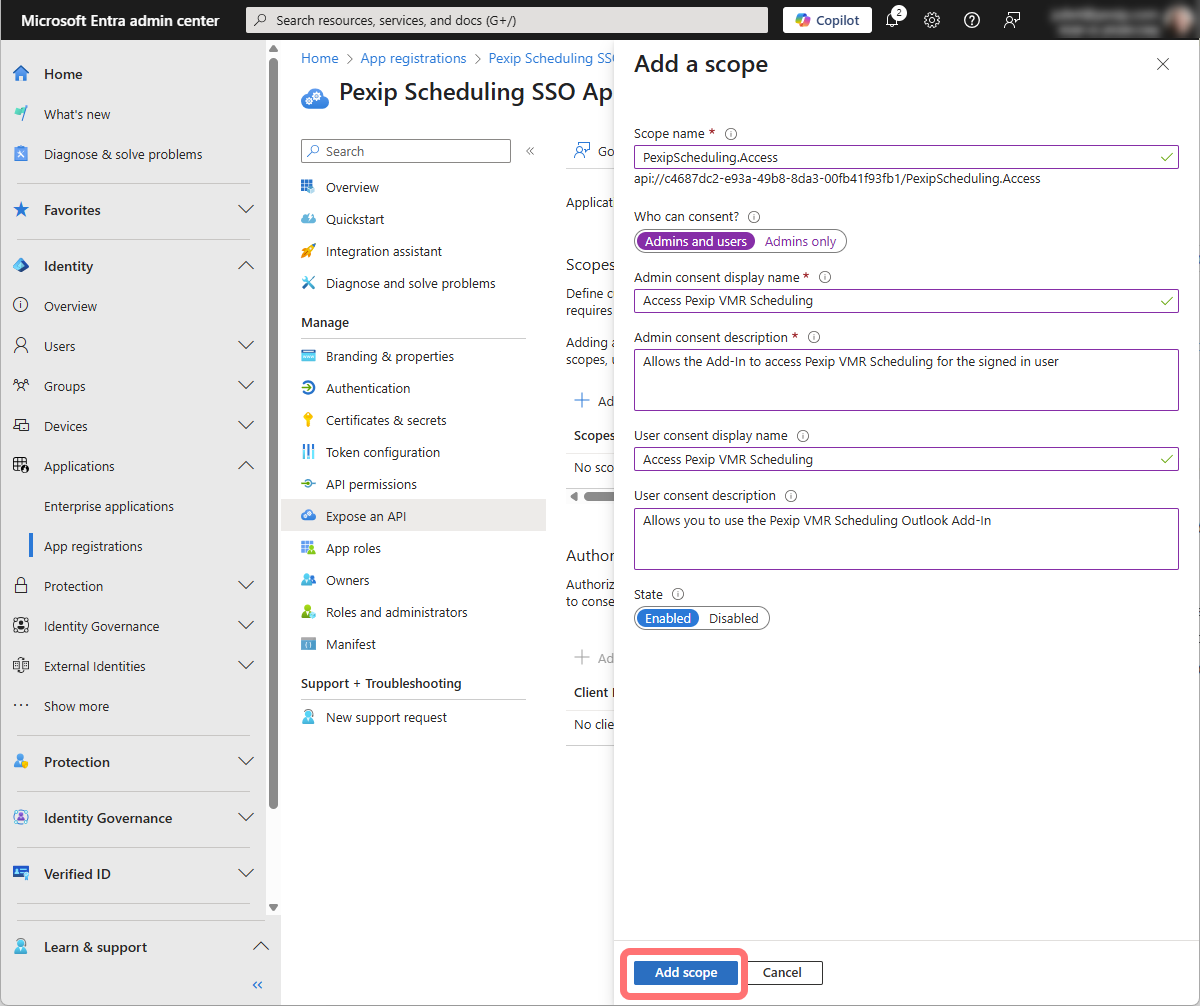Image resolution: width=1200 pixels, height=1006 pixels.
Task: Expand the Favorites section
Action: [x=246, y=210]
